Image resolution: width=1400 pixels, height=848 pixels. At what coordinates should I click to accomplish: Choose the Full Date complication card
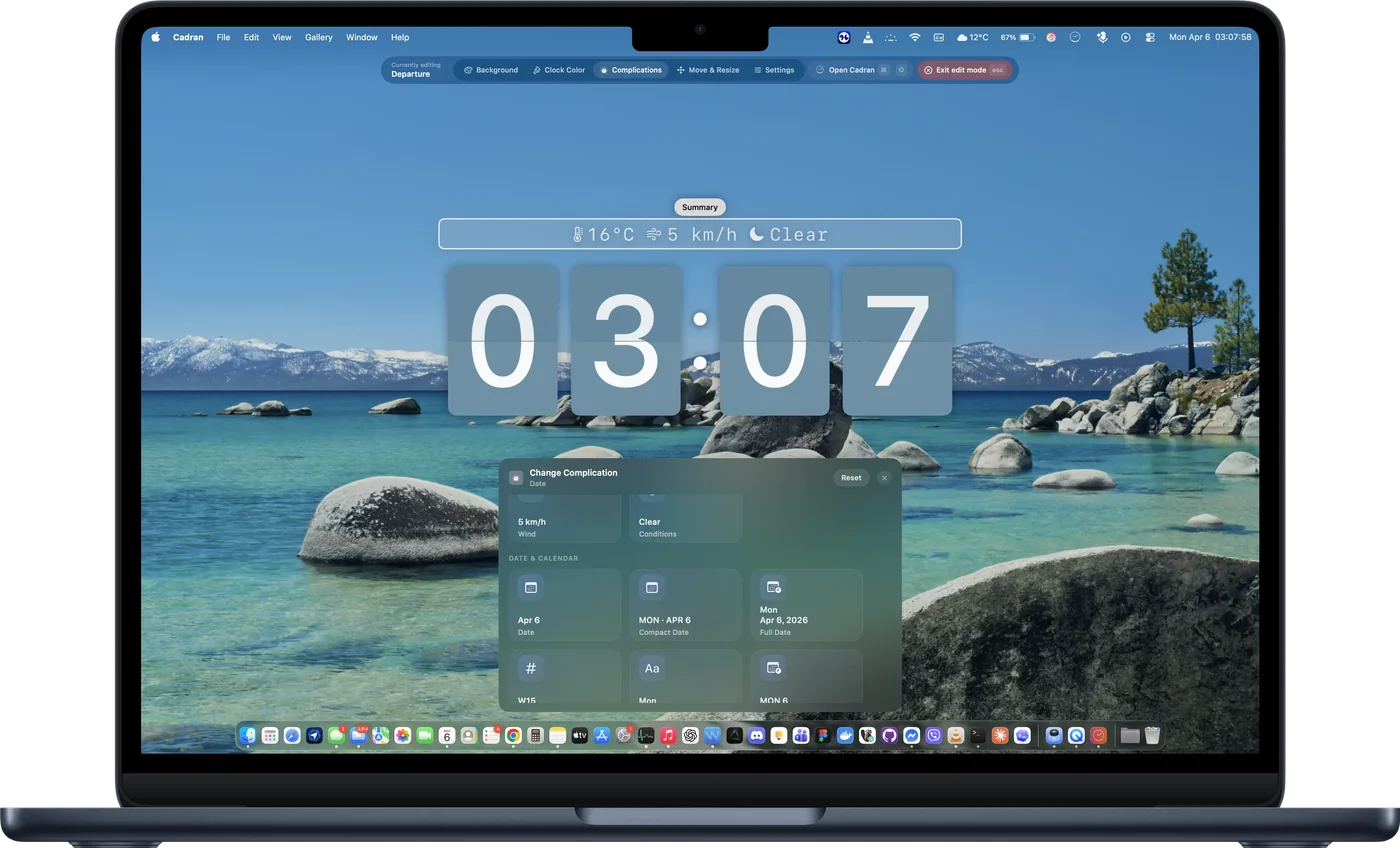(x=806, y=605)
